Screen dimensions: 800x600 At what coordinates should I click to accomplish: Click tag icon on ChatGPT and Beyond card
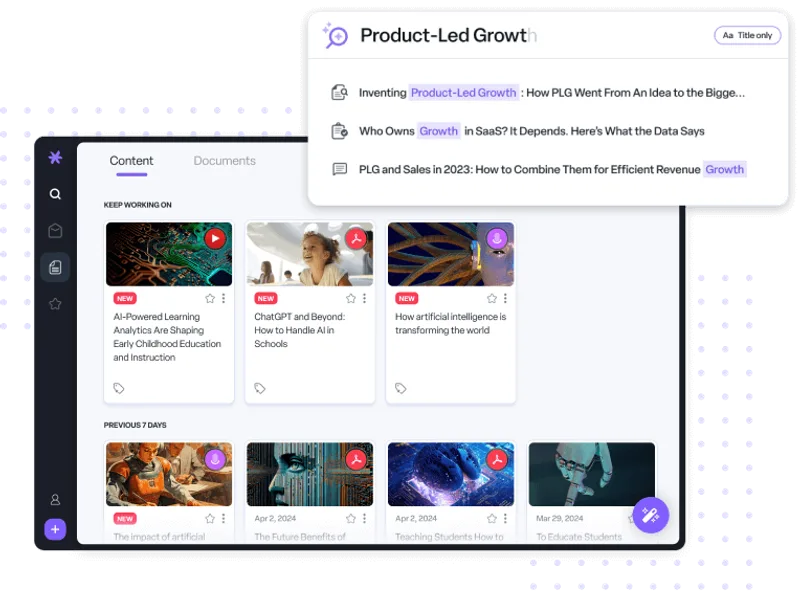(260, 388)
